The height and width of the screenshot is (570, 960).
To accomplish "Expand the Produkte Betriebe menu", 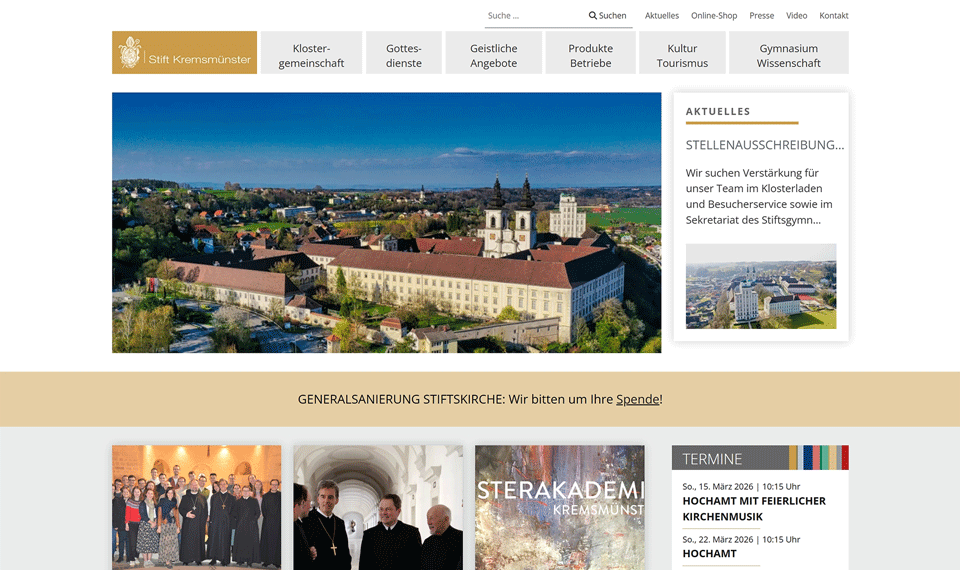I will 590,55.
